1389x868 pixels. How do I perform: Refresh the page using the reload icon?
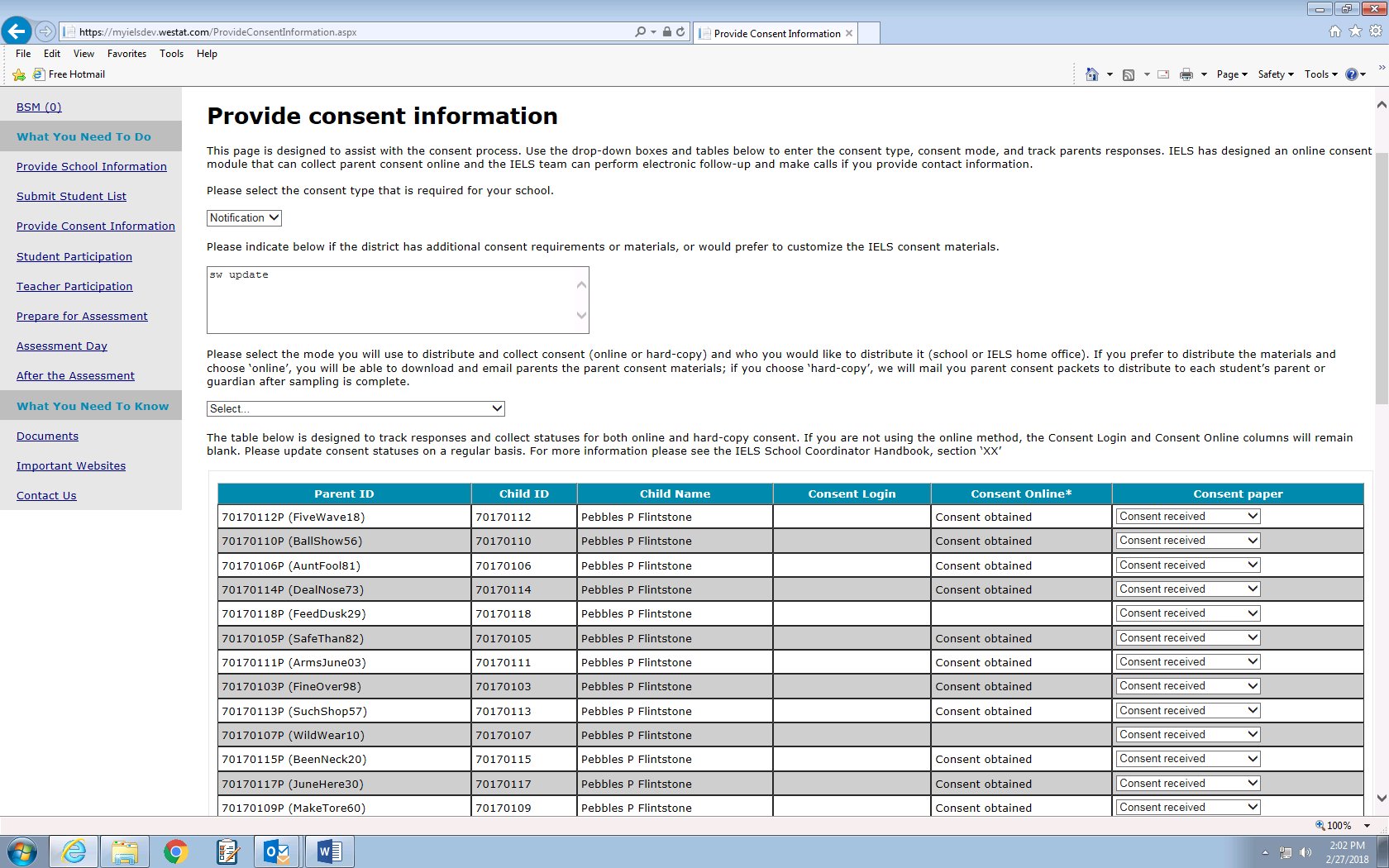point(680,31)
